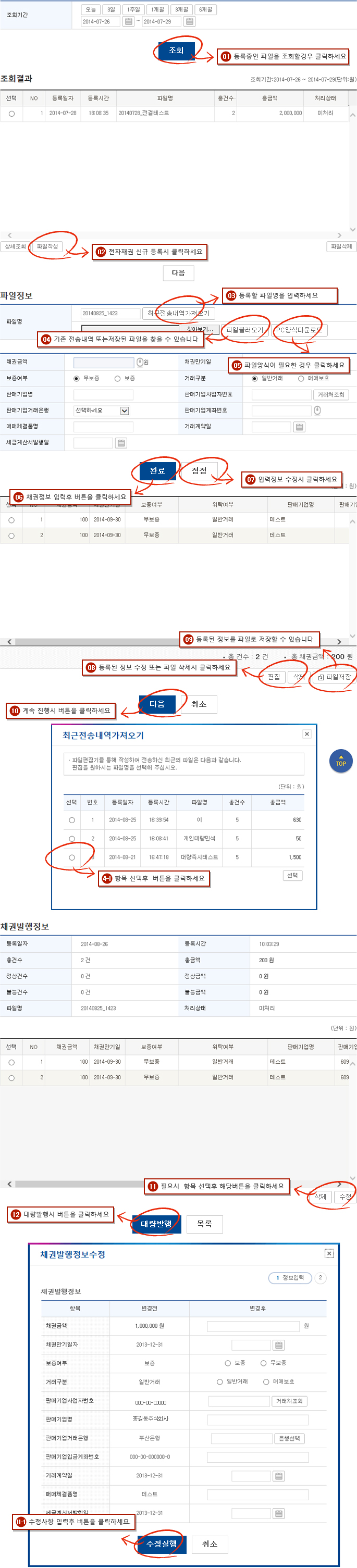Image resolution: width=357 pixels, height=1568 pixels.
Task: Click the 파일삭제 button
Action: click(x=341, y=246)
